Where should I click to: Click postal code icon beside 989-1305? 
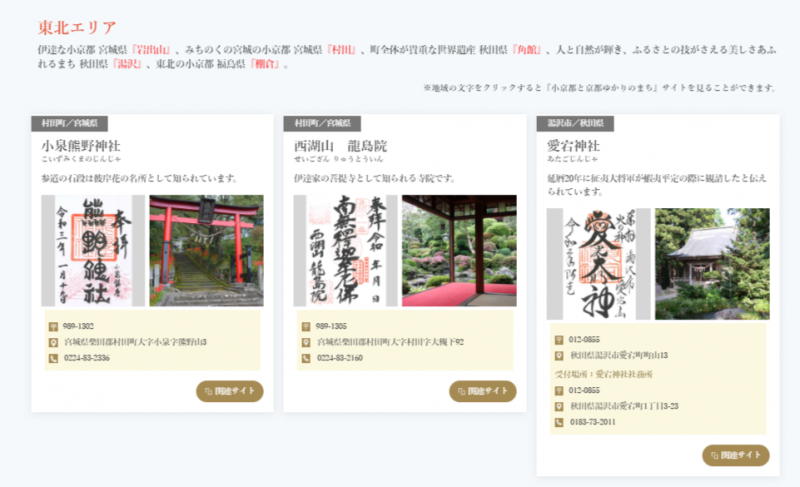[305, 326]
